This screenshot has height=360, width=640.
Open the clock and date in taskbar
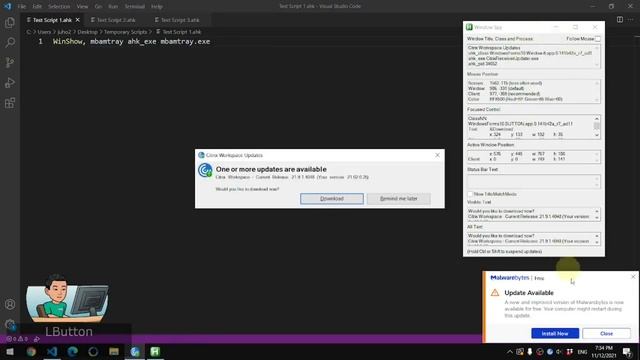604,352
